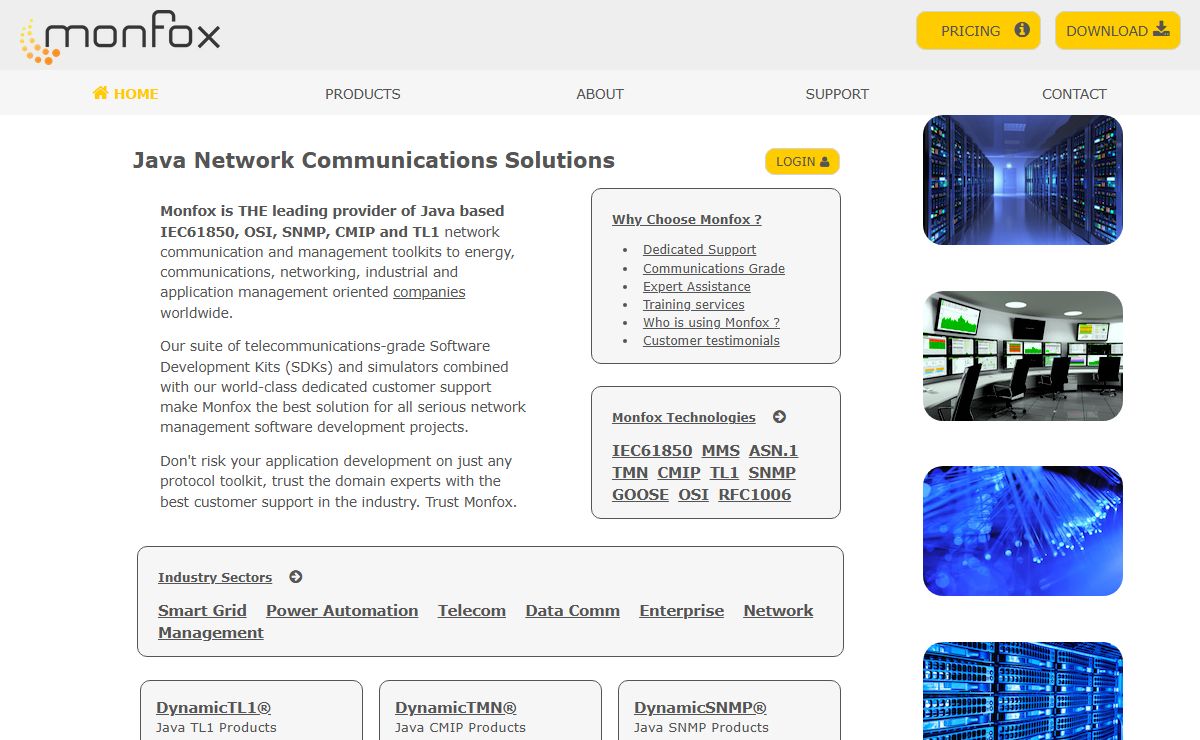Click the 'Java TL1 Products' subtitle
This screenshot has width=1200, height=740.
pos(216,728)
